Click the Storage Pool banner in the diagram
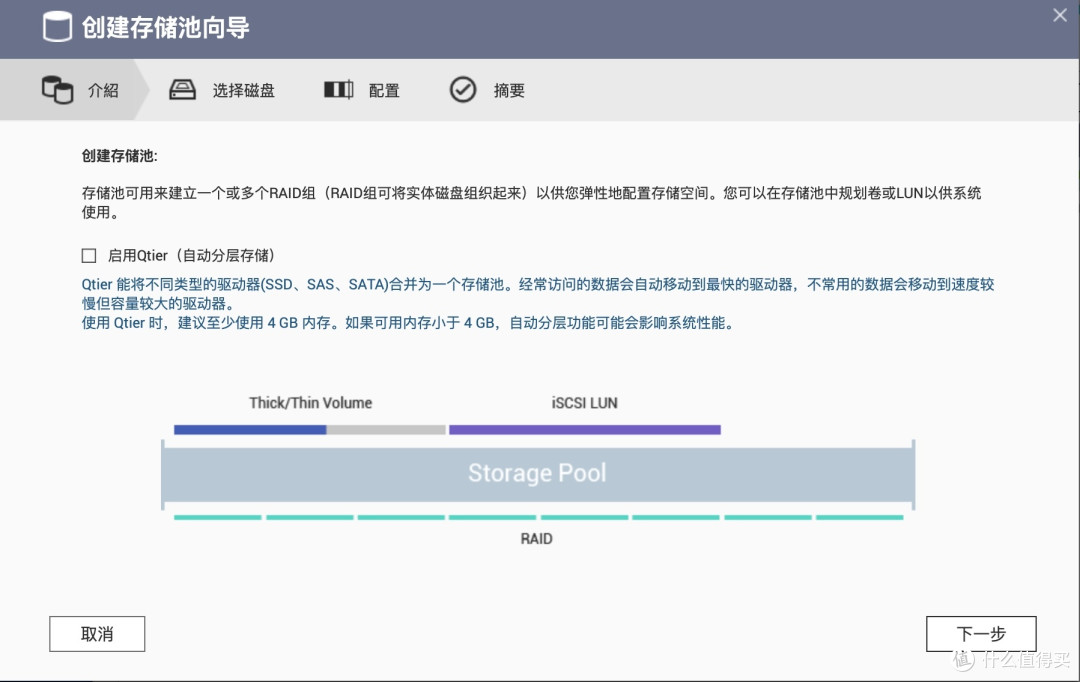 pyautogui.click(x=537, y=472)
